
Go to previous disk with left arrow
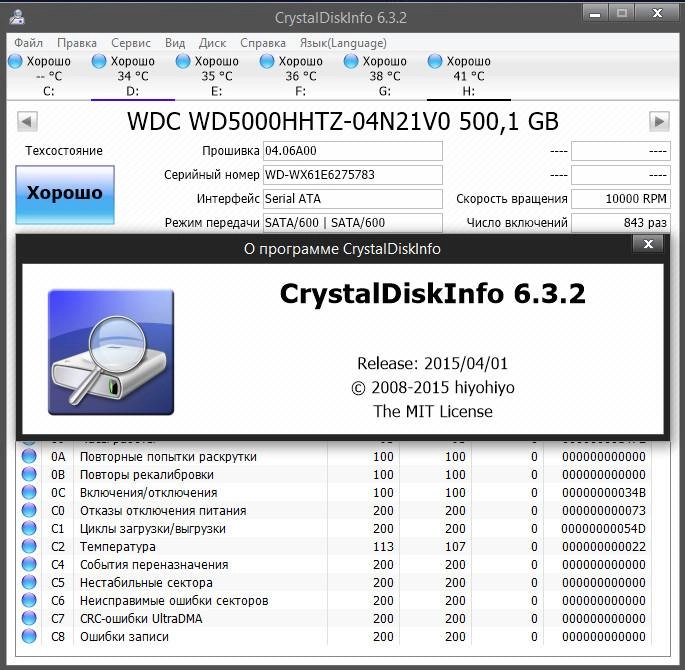click(x=27, y=121)
